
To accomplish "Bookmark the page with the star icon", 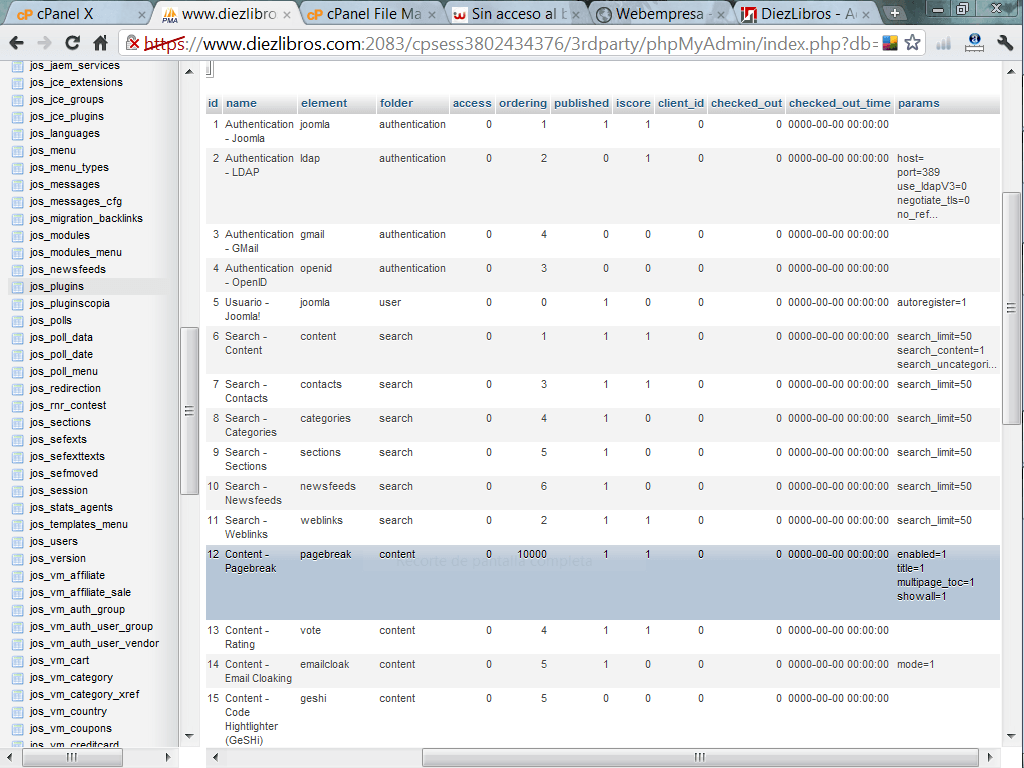I will (912, 43).
